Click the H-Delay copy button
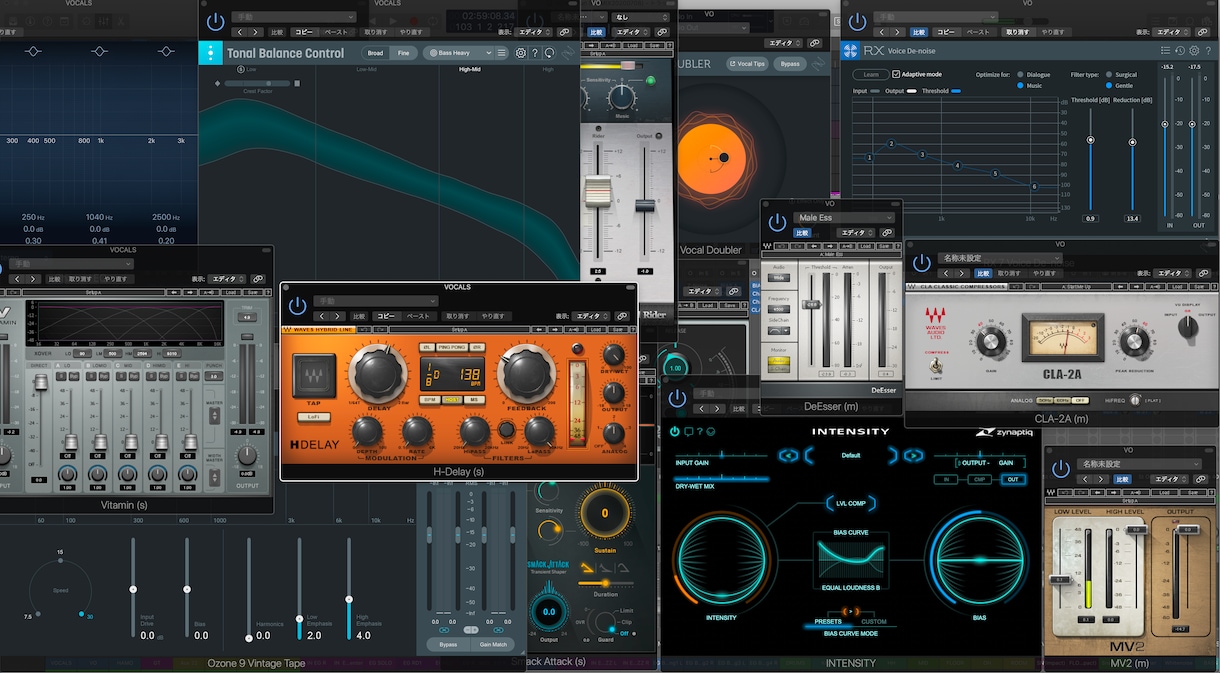1220x673 pixels. (x=385, y=316)
